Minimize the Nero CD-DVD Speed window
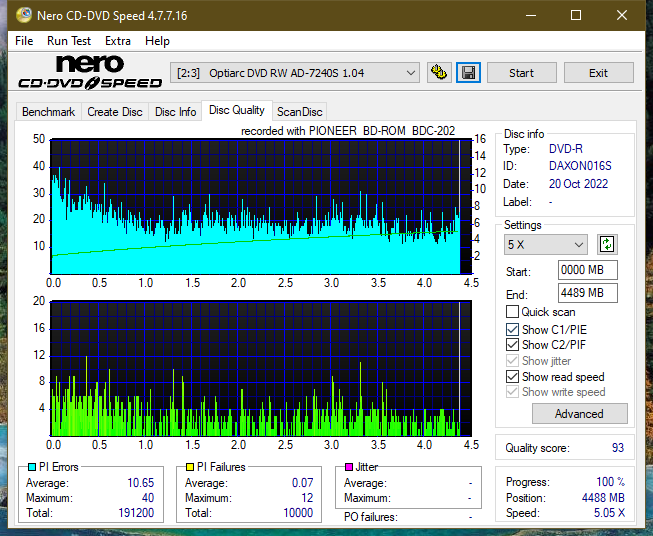 [531, 15]
